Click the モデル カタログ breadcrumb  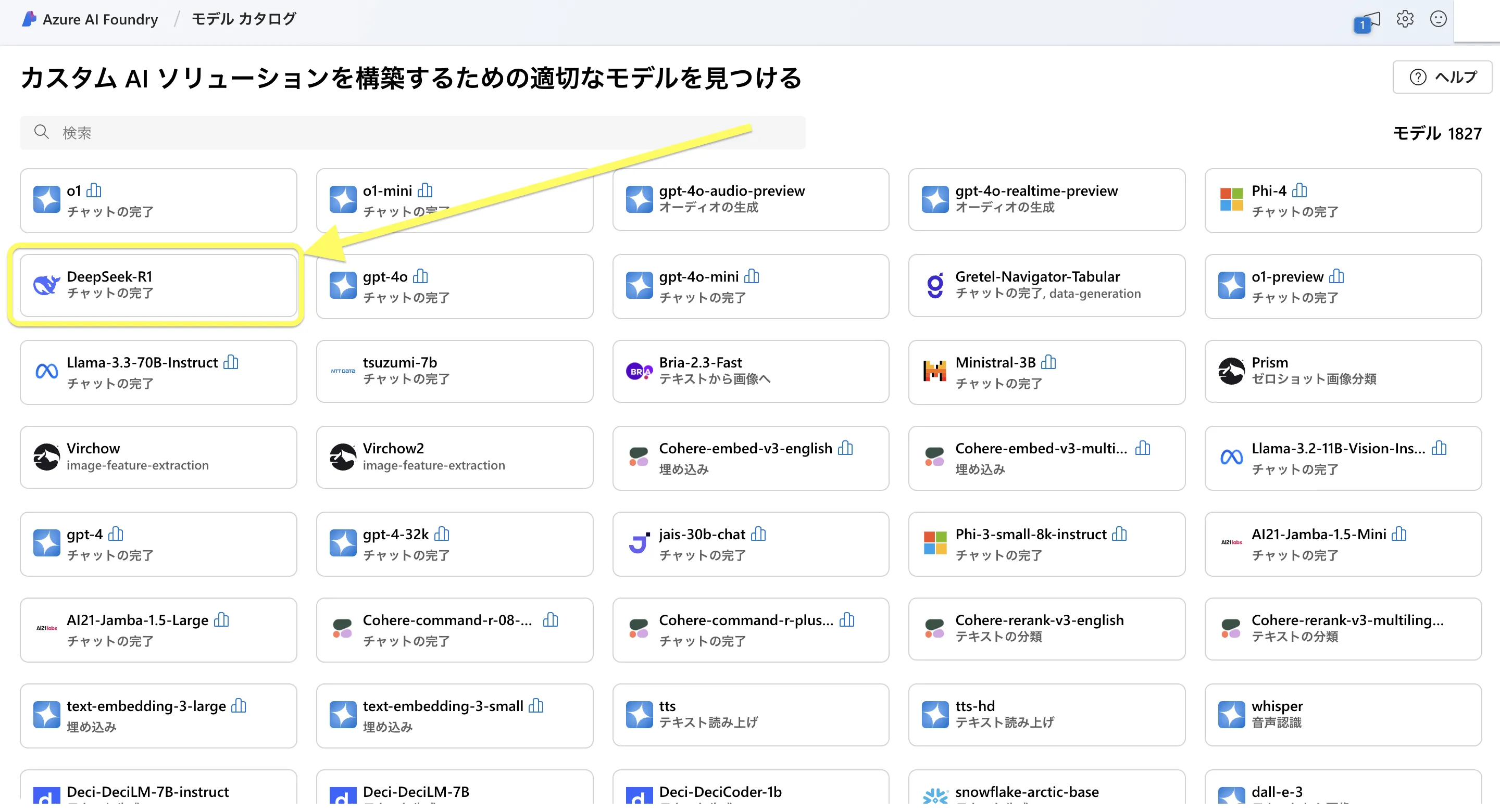point(244,19)
